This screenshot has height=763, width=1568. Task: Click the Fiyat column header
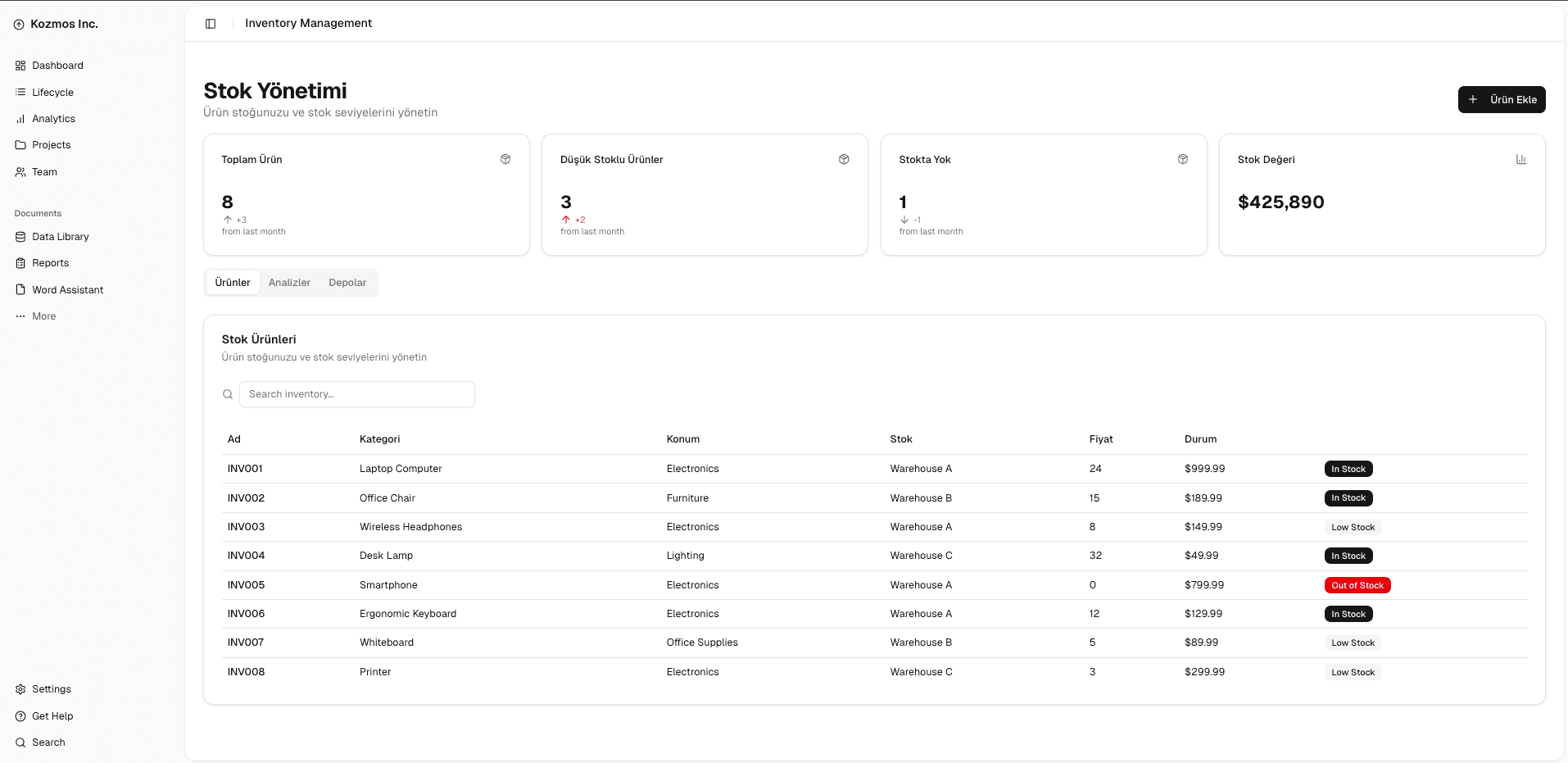pos(1101,439)
